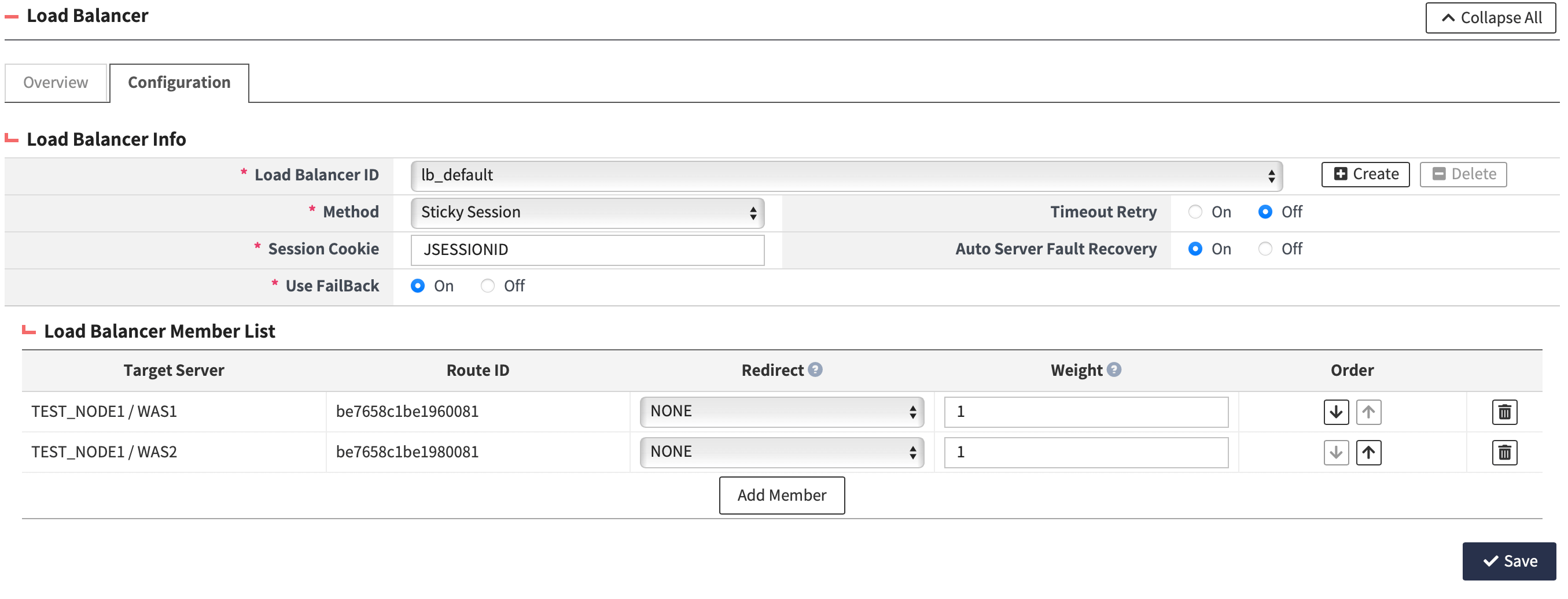Collapse the Load Balancer Member List section

[x=28, y=330]
